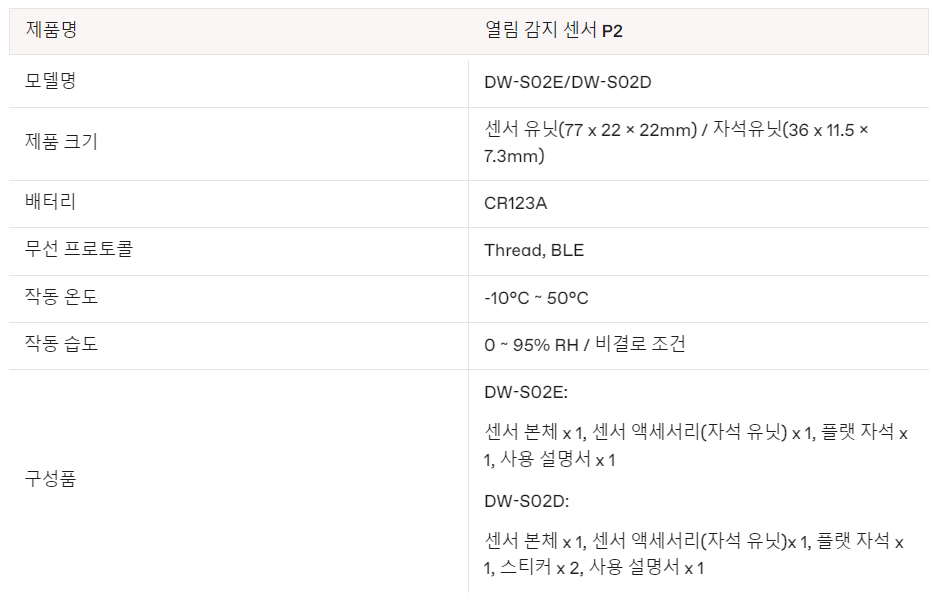This screenshot has height=605, width=932.
Task: Click the Thread, BLE protocol value
Action: tap(533, 250)
